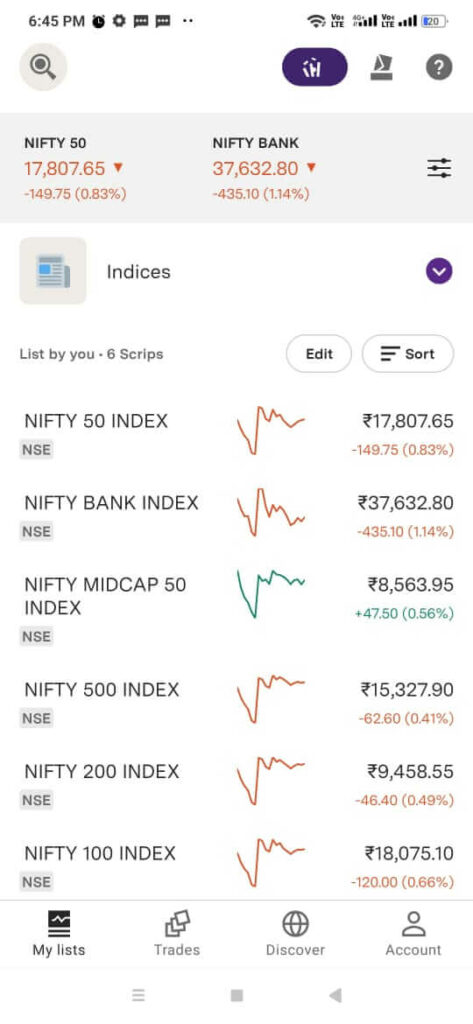Open the help question mark icon
This screenshot has width=473, height=1024.
439,67
